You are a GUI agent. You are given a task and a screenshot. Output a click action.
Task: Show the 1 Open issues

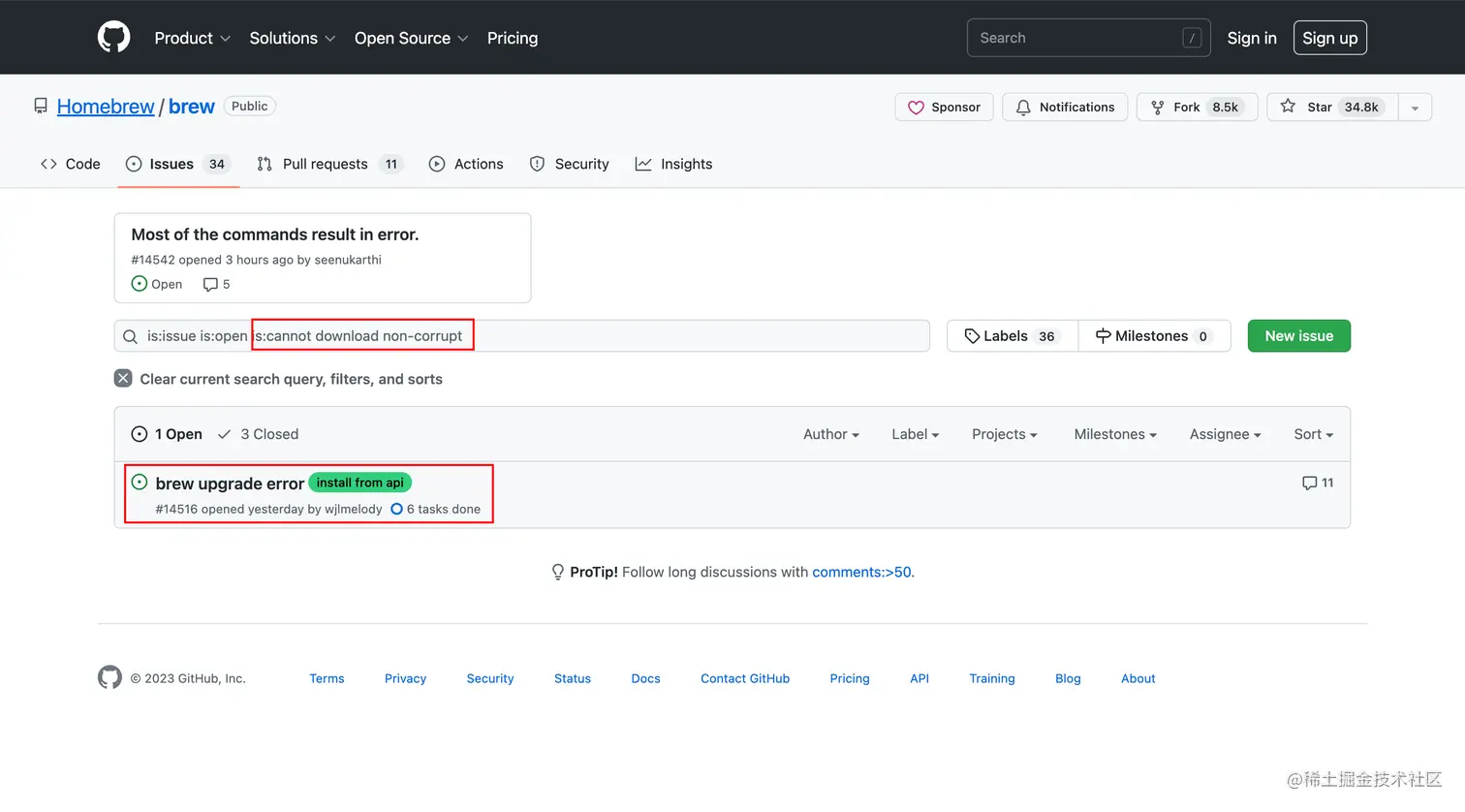(167, 434)
